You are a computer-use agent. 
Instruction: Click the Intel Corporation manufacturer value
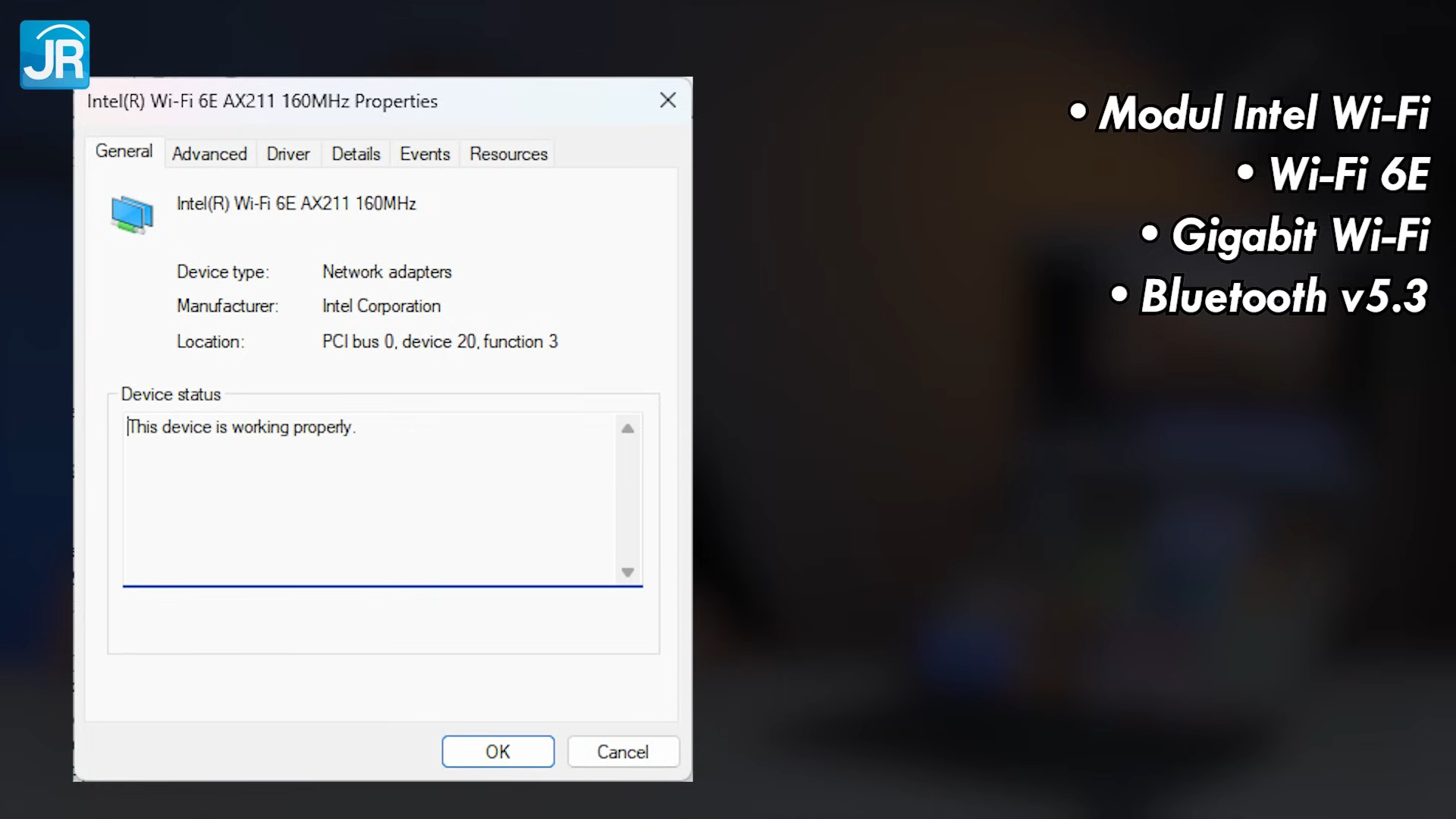[381, 306]
